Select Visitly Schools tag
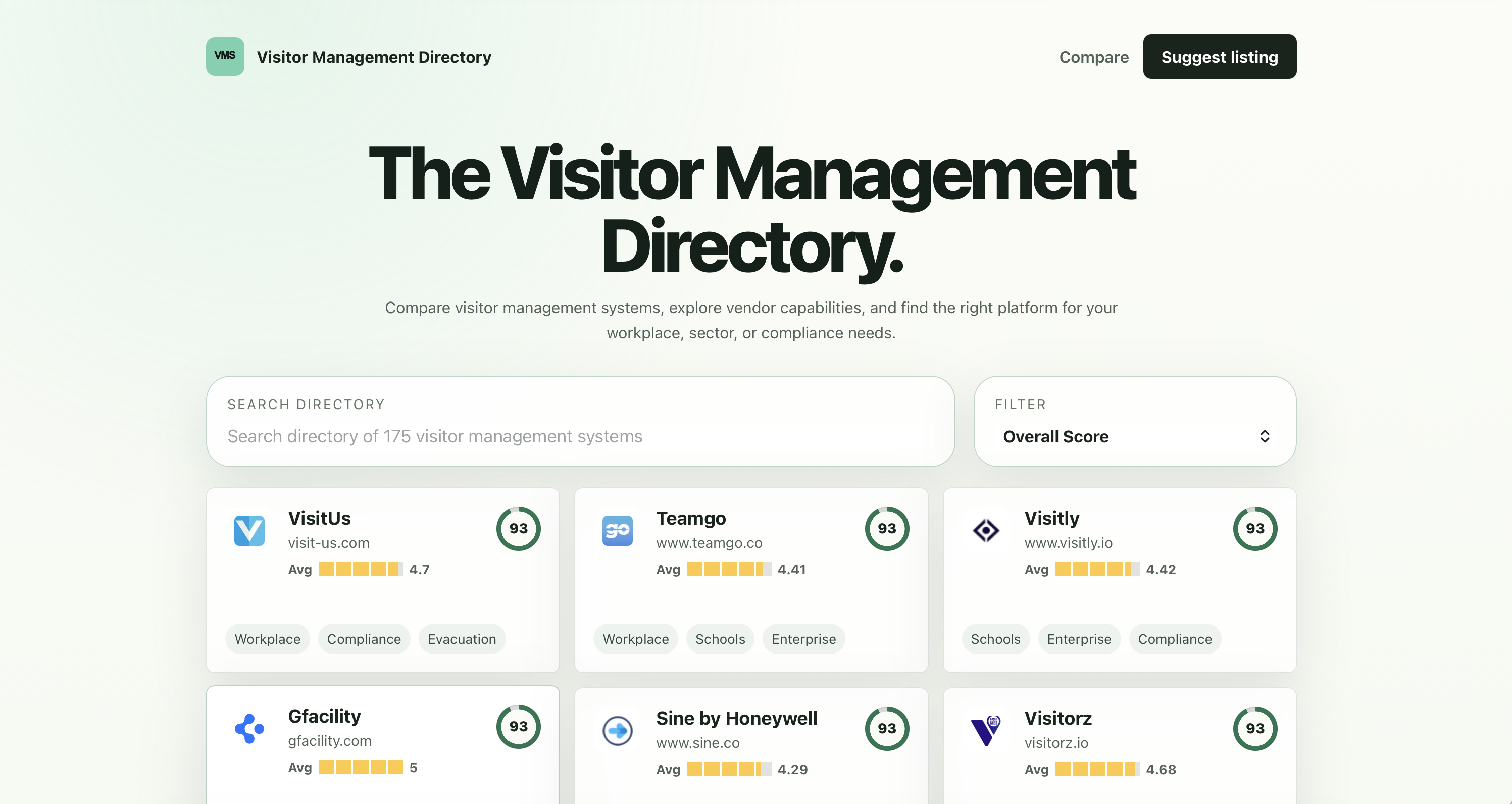Viewport: 1512px width, 804px height. click(x=995, y=639)
